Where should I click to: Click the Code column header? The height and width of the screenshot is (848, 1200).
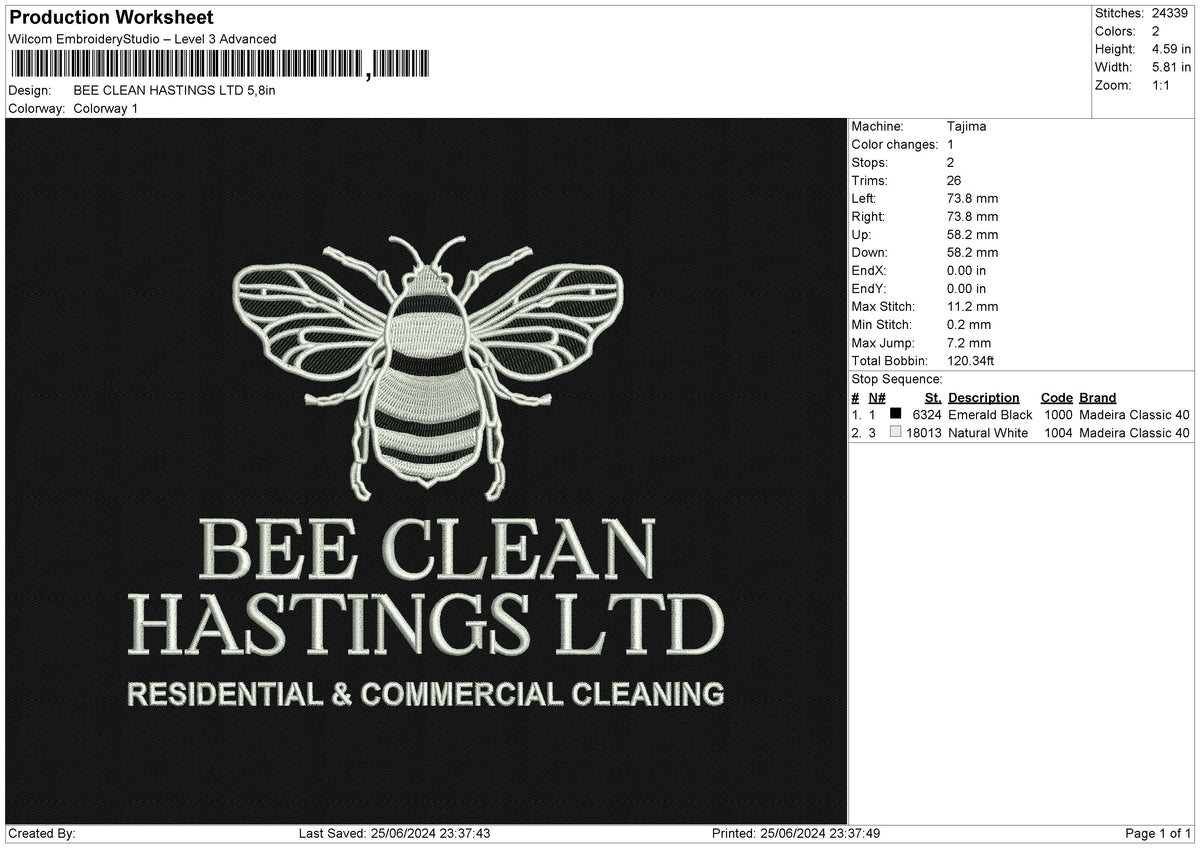(1056, 397)
